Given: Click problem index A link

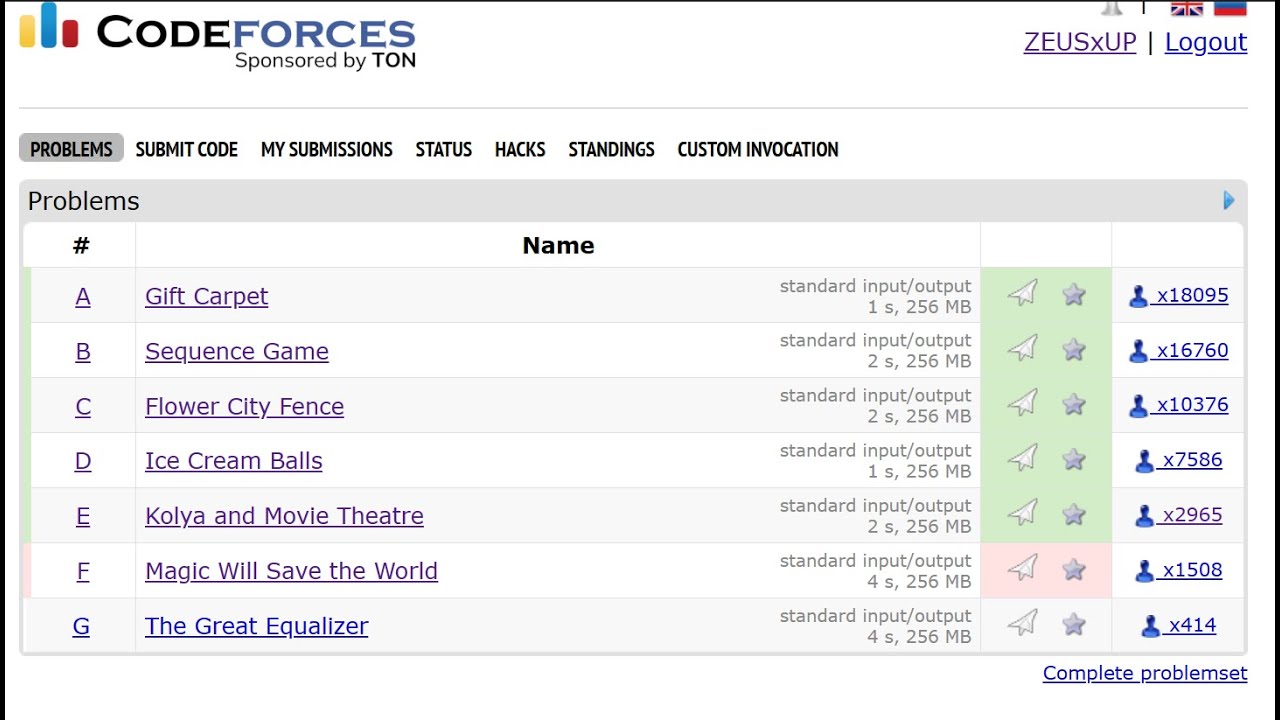Looking at the screenshot, I should pyautogui.click(x=83, y=296).
